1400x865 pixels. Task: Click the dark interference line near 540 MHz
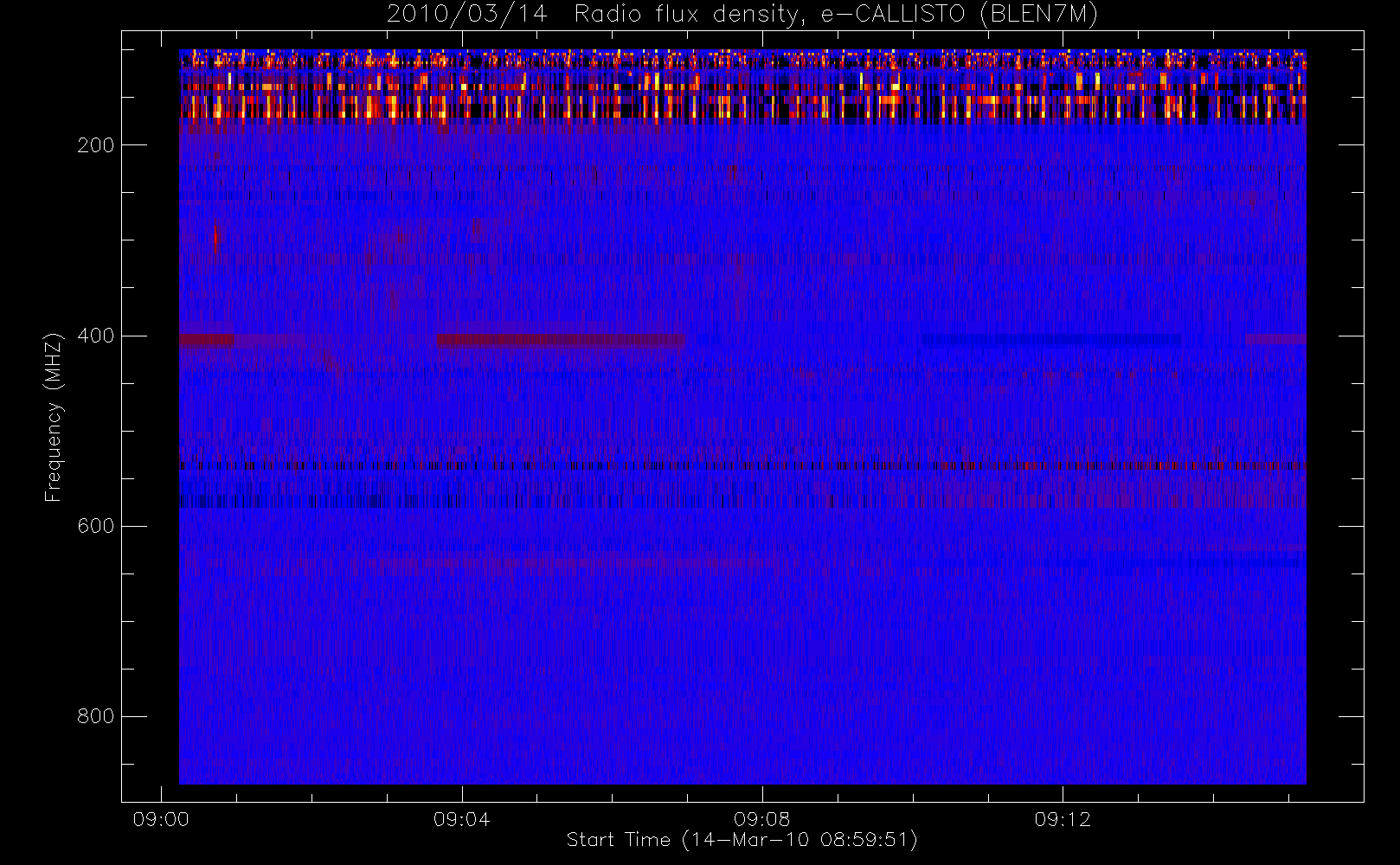pos(742,466)
